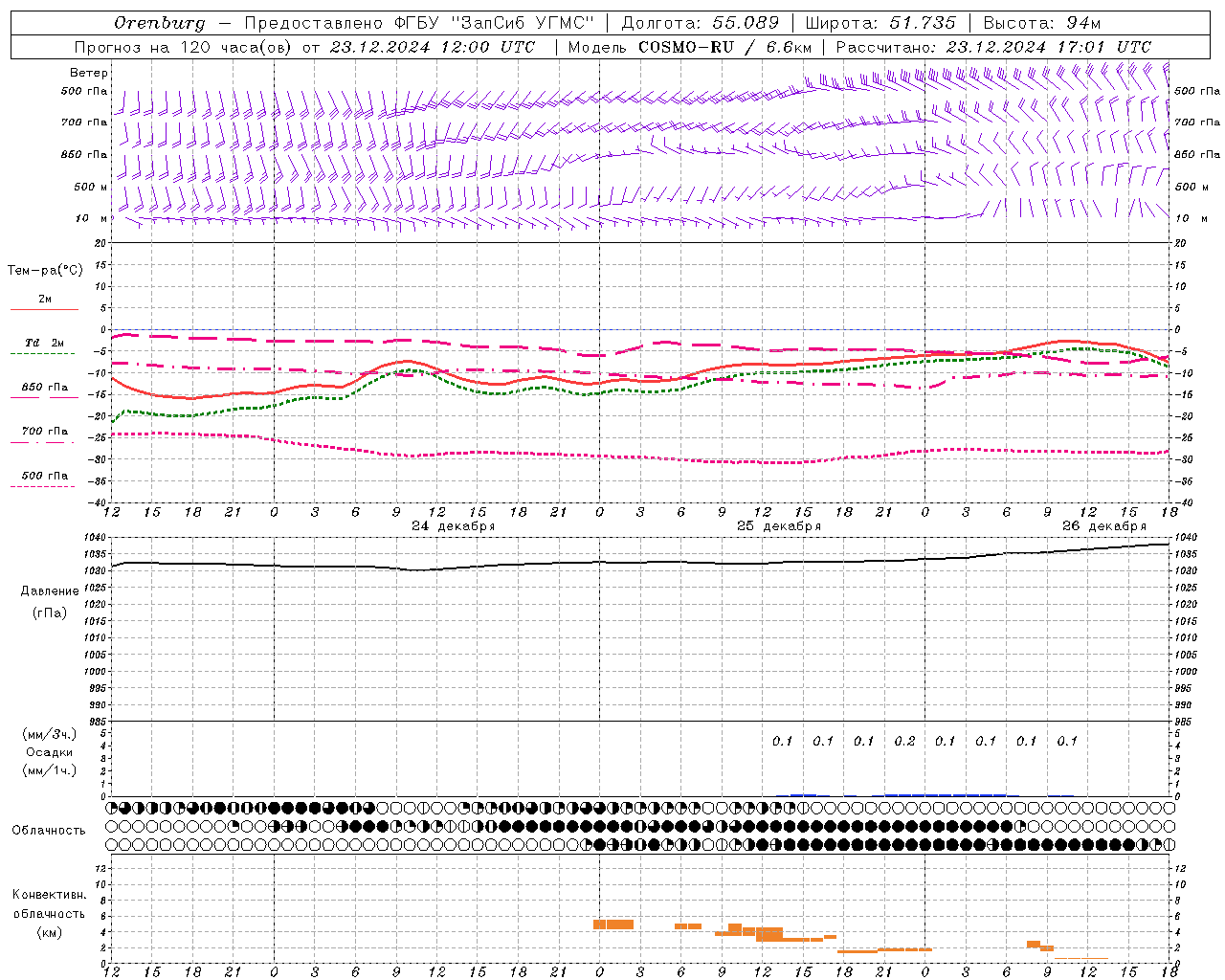Click the 'Облачность' cloud cover label
This screenshot has height=980, width=1225.
point(49,831)
